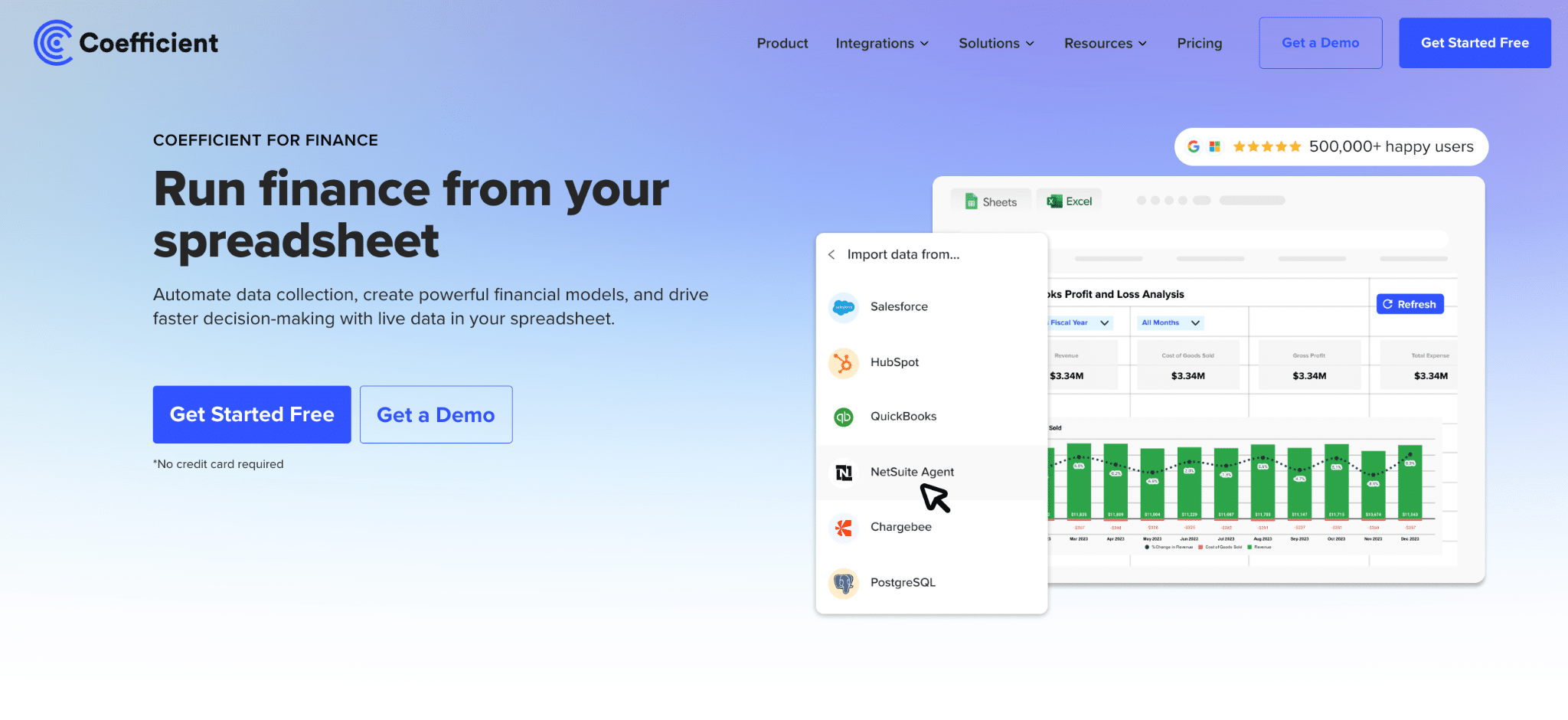Go back using the Import data arrow
This screenshot has height=720, width=1568.
tap(831, 254)
